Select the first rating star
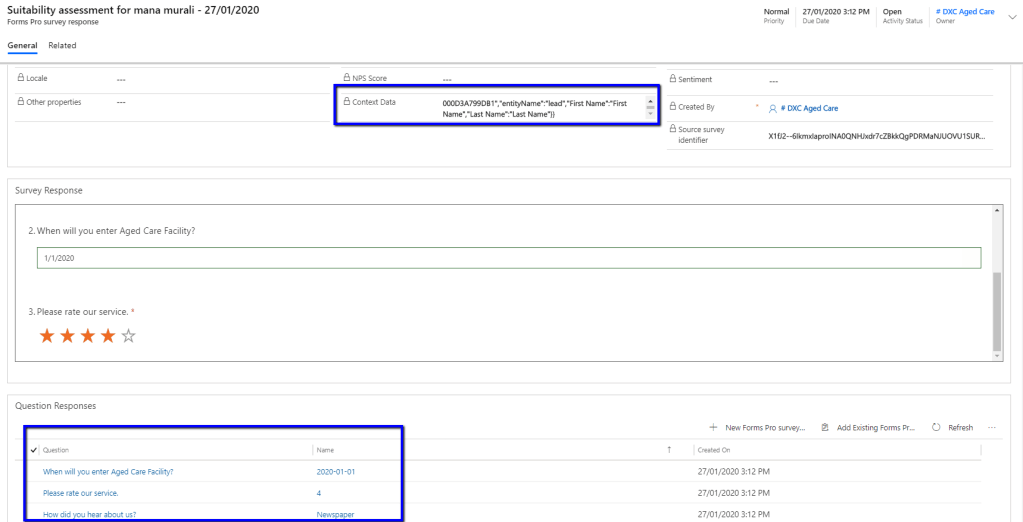The image size is (1023, 522). click(x=47, y=336)
